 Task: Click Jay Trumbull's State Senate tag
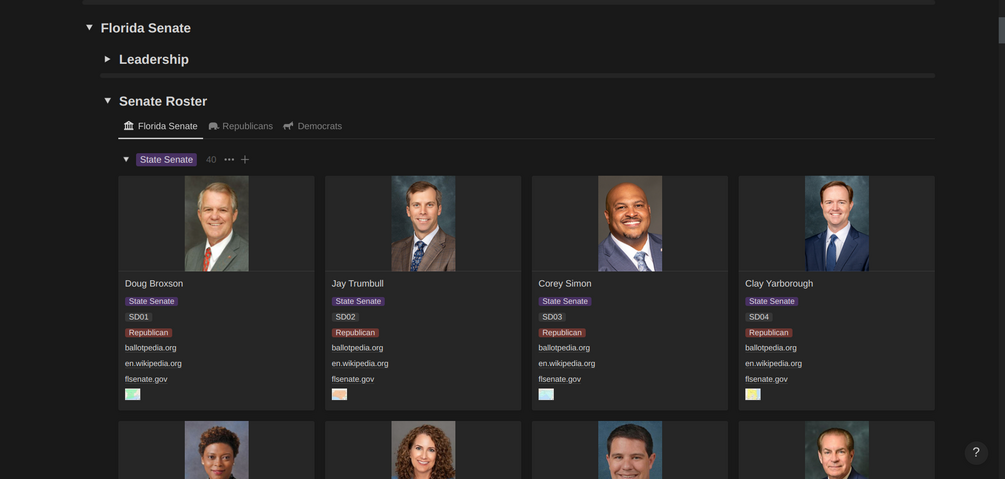point(358,301)
